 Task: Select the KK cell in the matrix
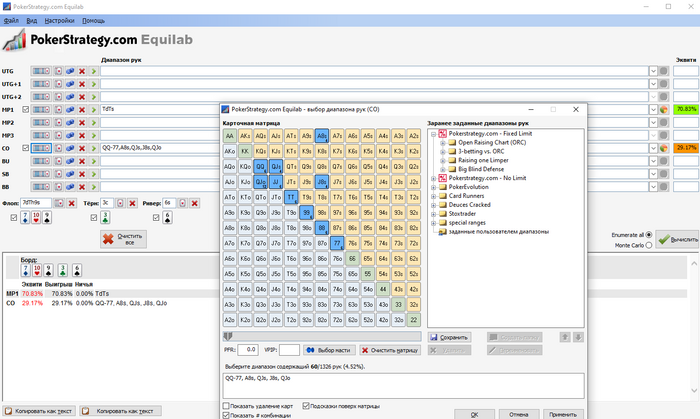(x=245, y=151)
